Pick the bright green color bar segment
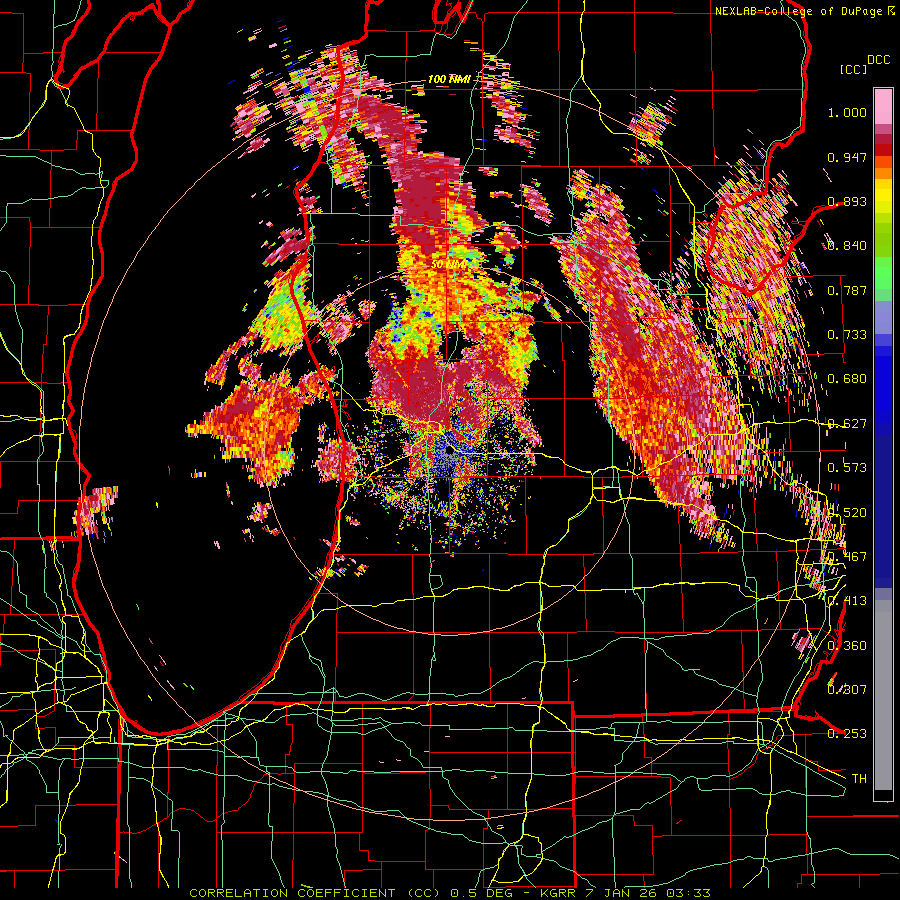900x900 pixels. [883, 273]
